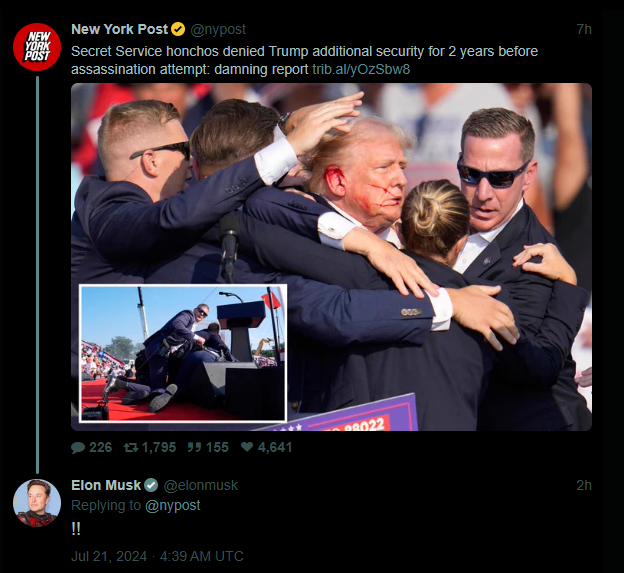624x573 pixels.
Task: Open the @nypost handle in the header
Action: [218, 29]
